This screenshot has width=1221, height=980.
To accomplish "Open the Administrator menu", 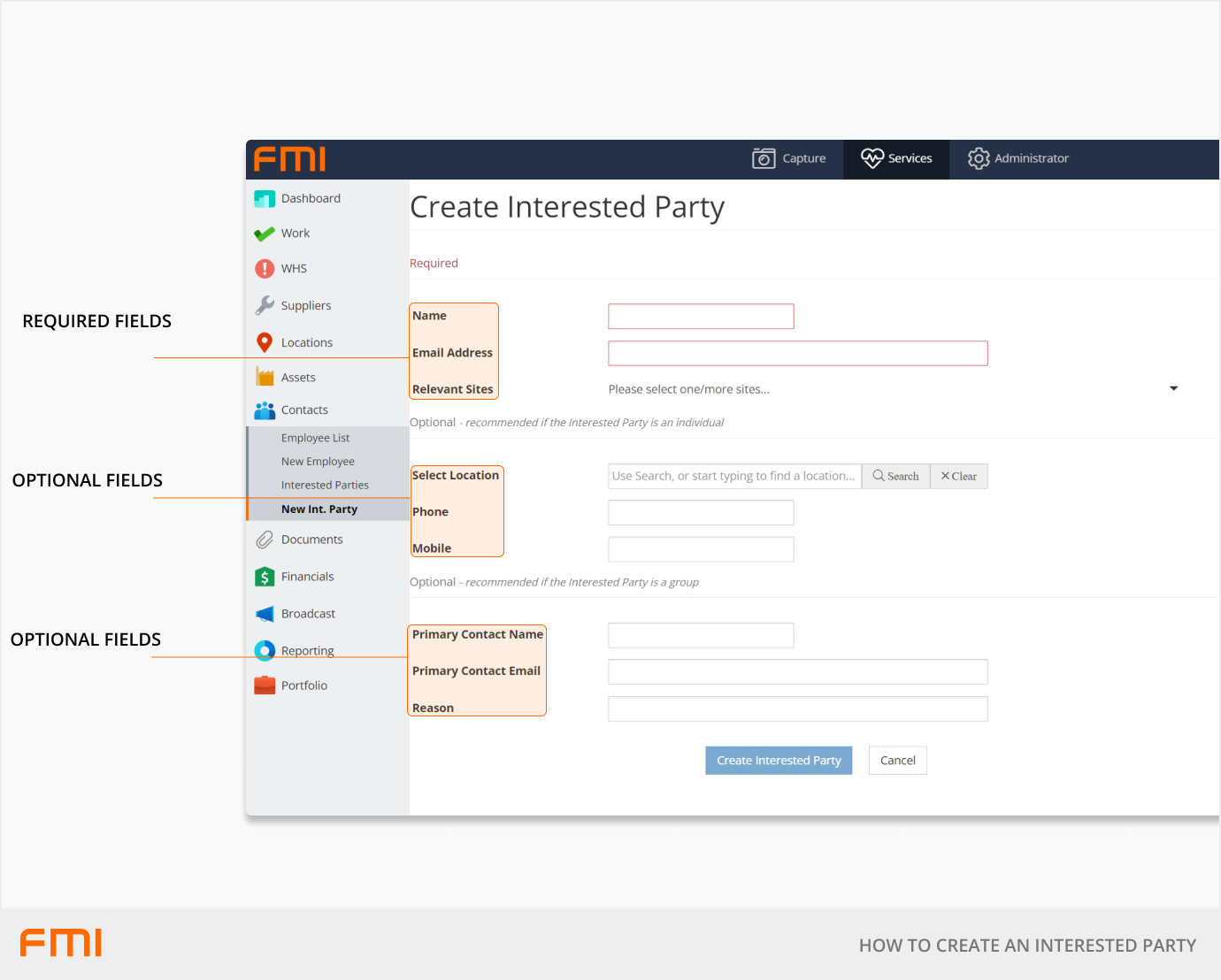I will (x=1018, y=159).
